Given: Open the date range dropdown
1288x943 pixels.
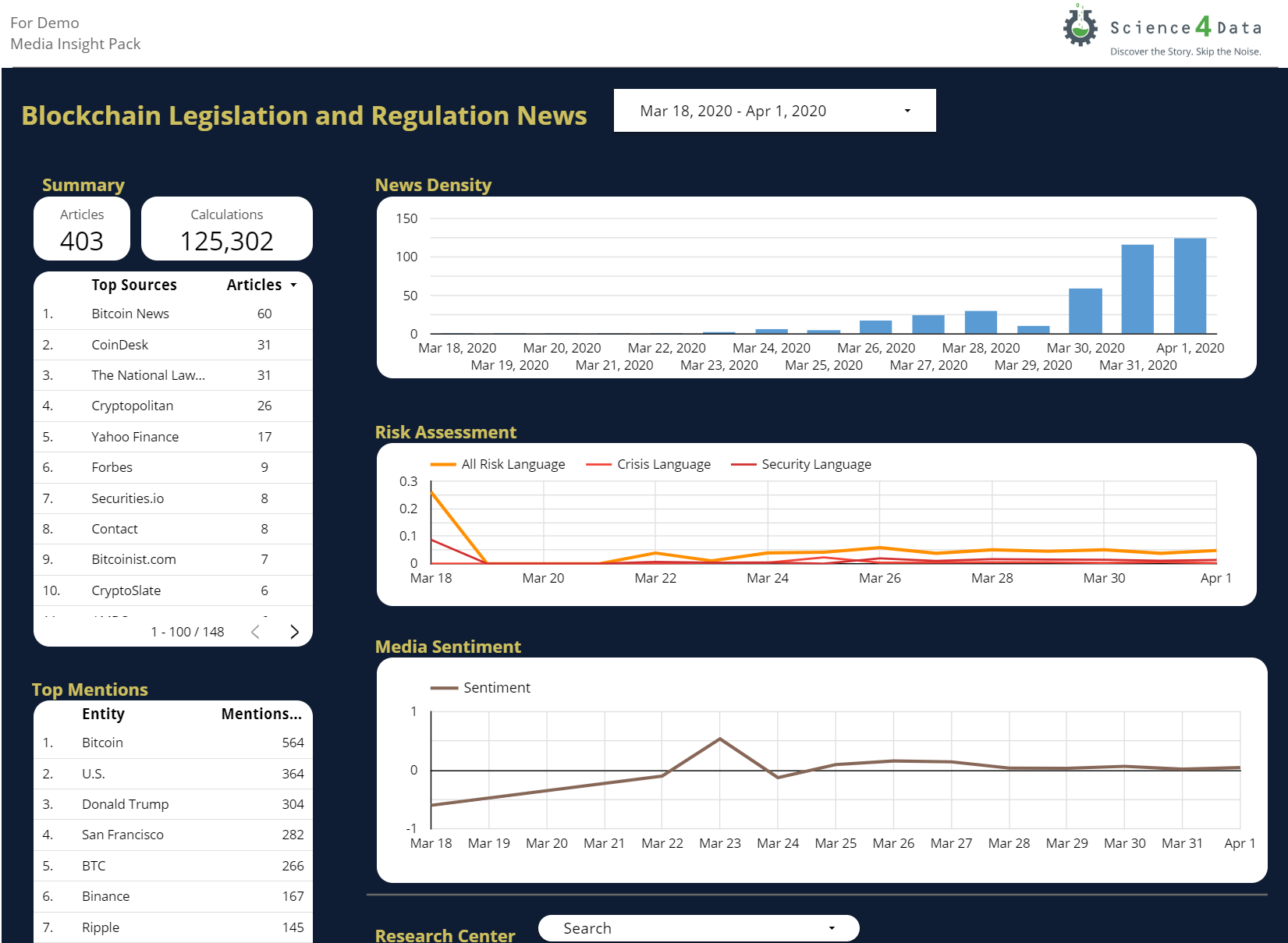Looking at the screenshot, I should coord(775,111).
